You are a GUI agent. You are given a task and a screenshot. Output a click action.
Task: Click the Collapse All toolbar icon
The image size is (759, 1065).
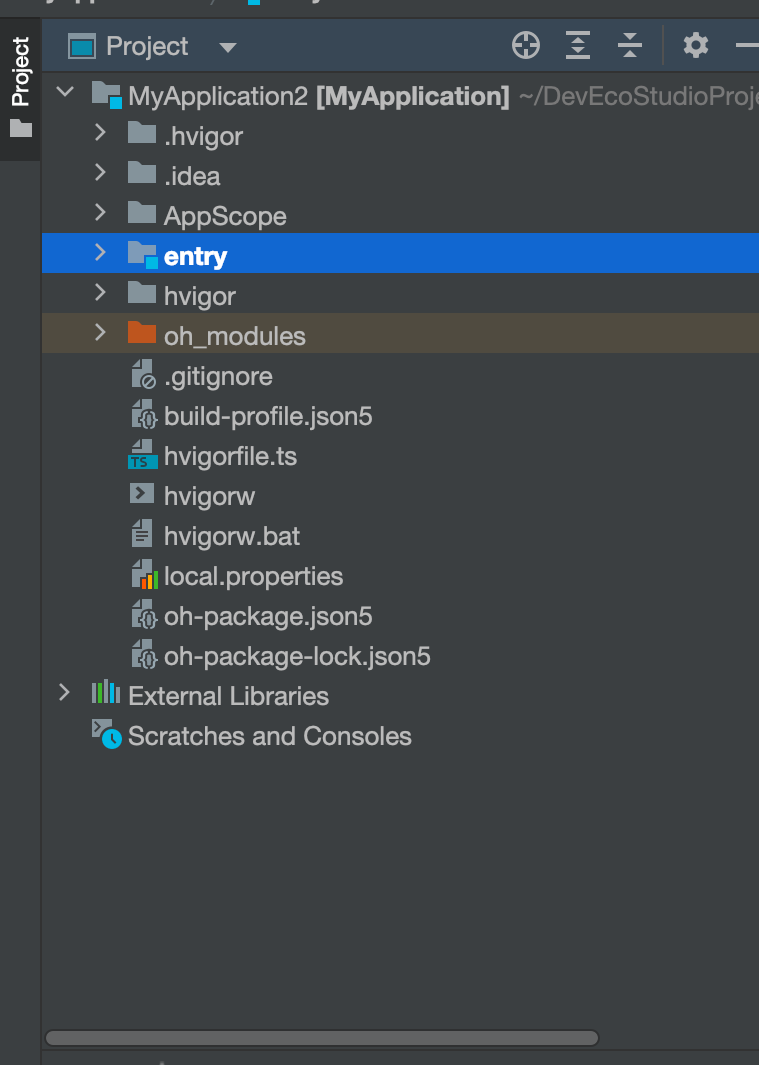[x=629, y=45]
